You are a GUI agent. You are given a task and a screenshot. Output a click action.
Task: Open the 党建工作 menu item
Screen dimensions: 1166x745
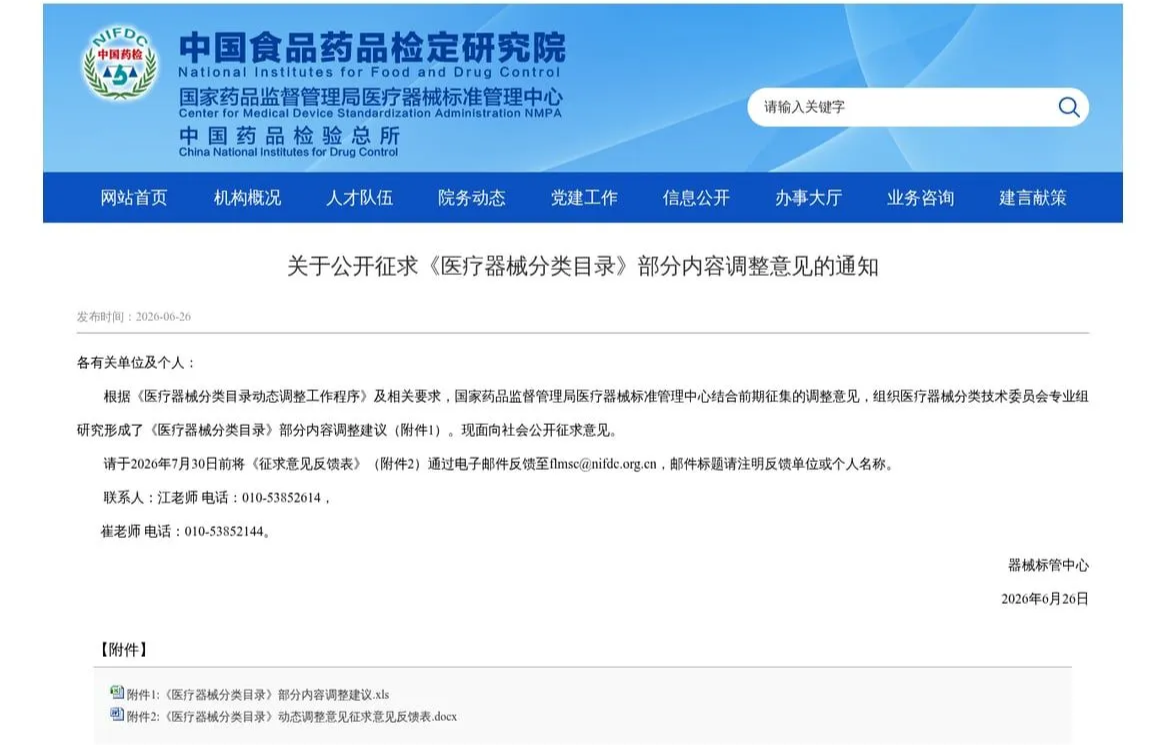[584, 198]
